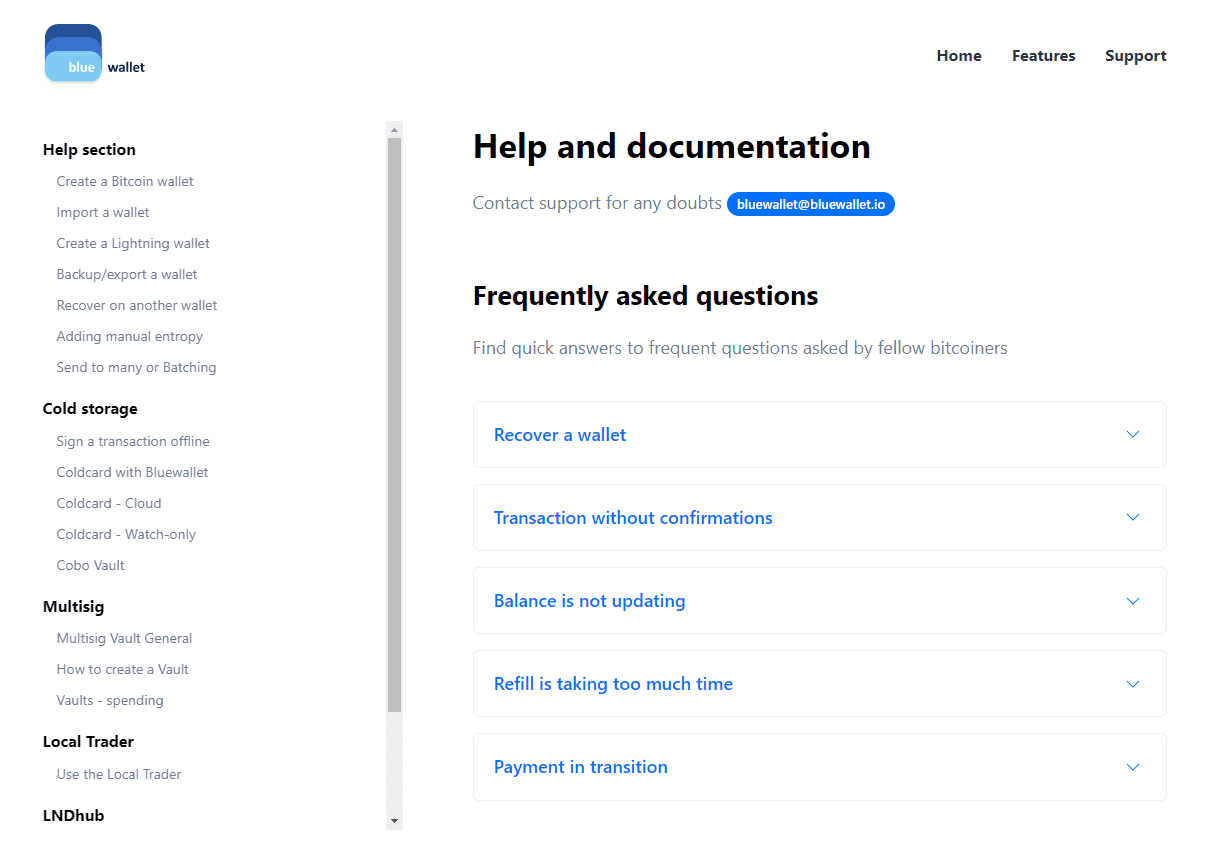Click the LNDhub heading
1215x854 pixels.
(73, 816)
